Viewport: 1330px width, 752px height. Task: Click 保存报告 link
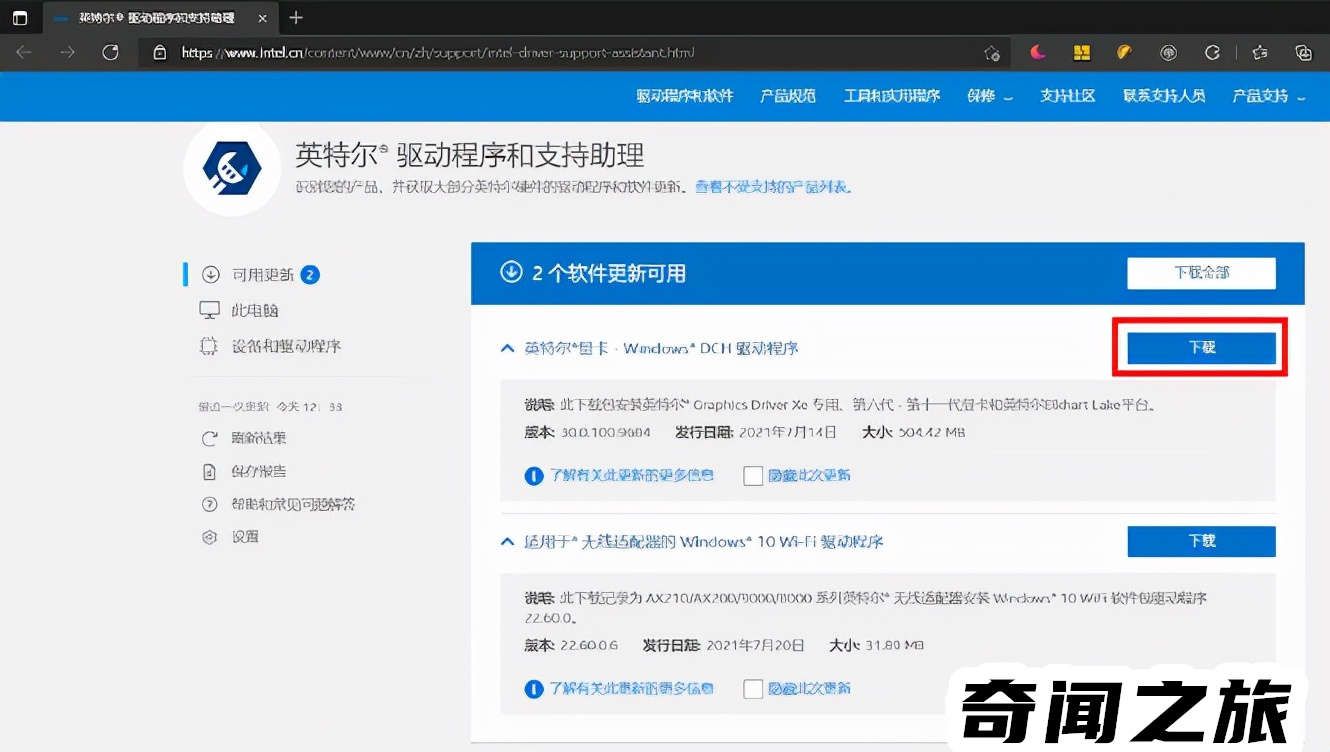pos(259,471)
